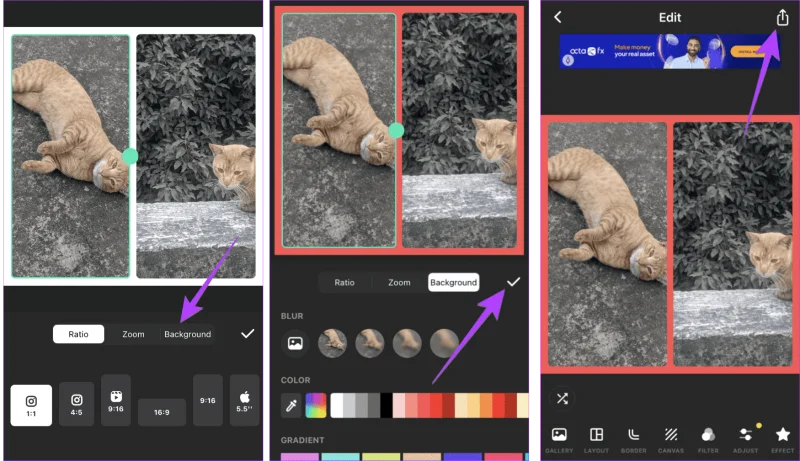Screen dimensions: 800x461
Task: Pick the first, least-blurred background thumbnail
Action: (332, 343)
